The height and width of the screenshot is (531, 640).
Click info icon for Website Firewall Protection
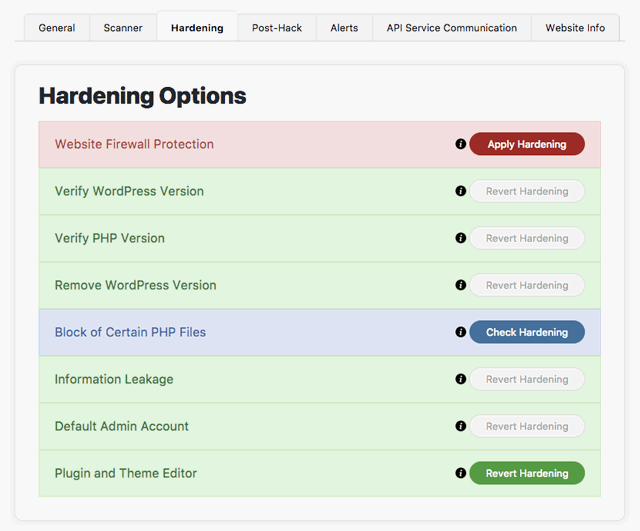pyautogui.click(x=460, y=144)
